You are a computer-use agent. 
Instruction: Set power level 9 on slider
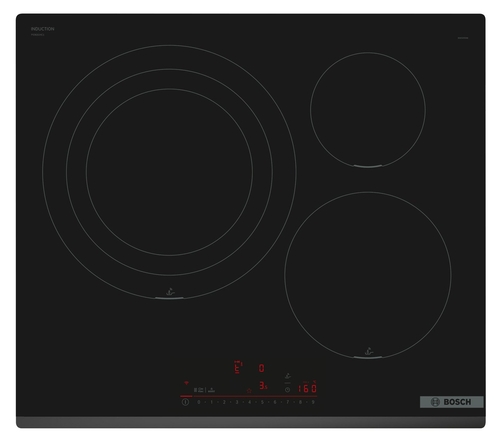click(313, 402)
